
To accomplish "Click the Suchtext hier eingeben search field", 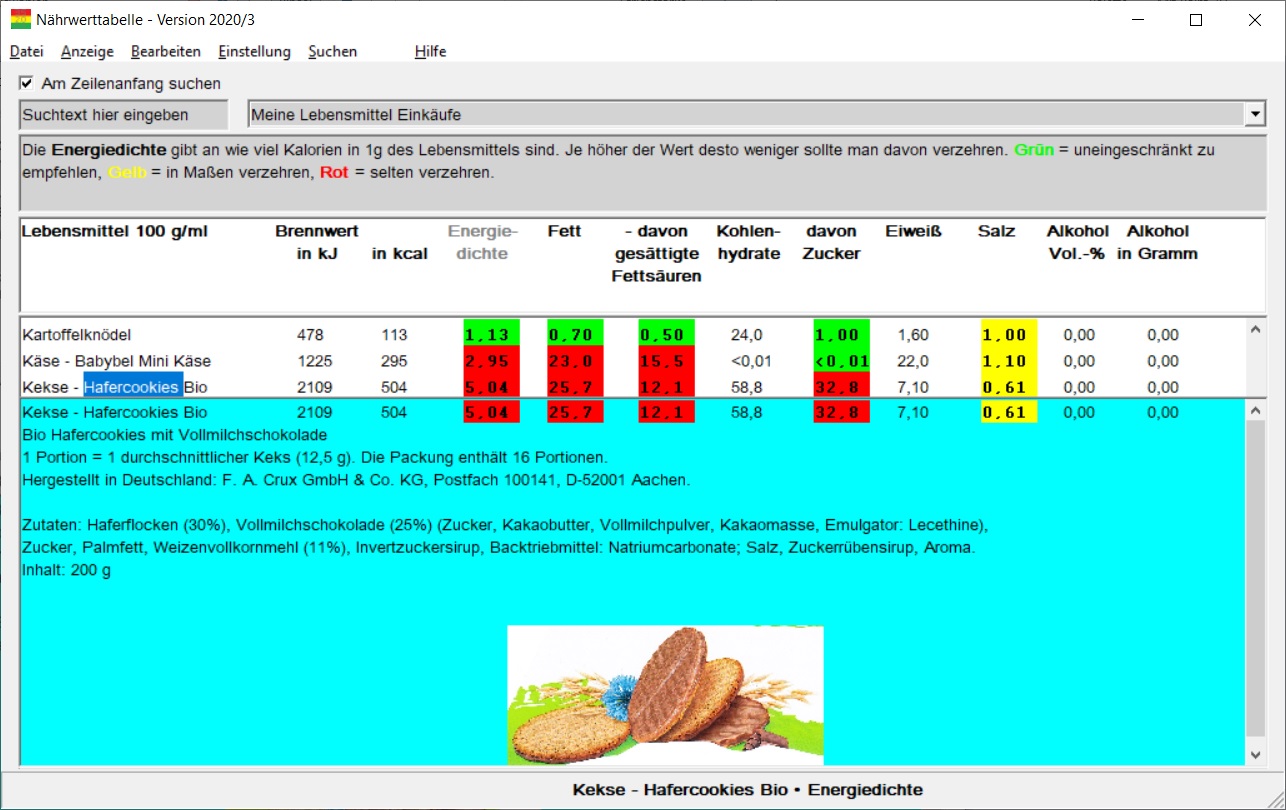I will pyautogui.click(x=123, y=115).
